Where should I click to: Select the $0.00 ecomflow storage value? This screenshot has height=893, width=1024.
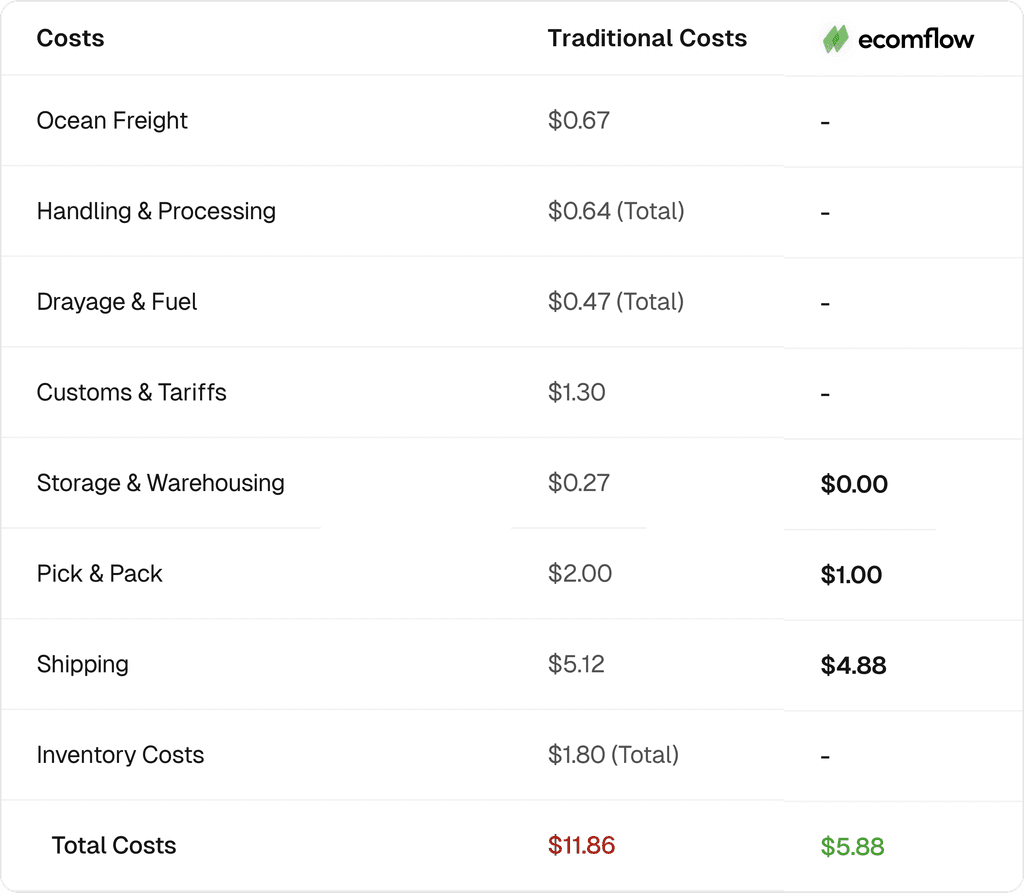pyautogui.click(x=854, y=485)
